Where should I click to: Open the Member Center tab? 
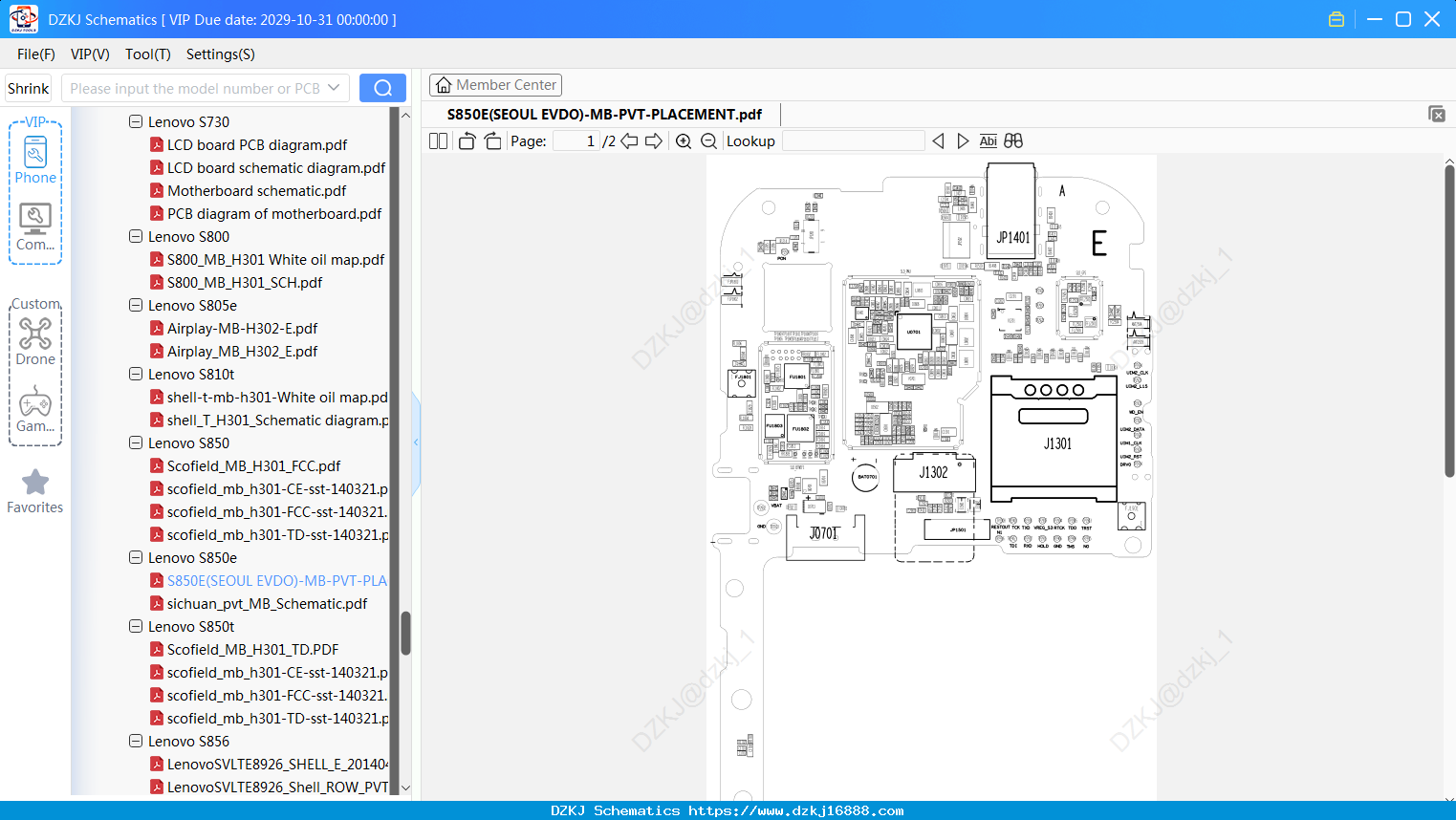click(x=495, y=85)
